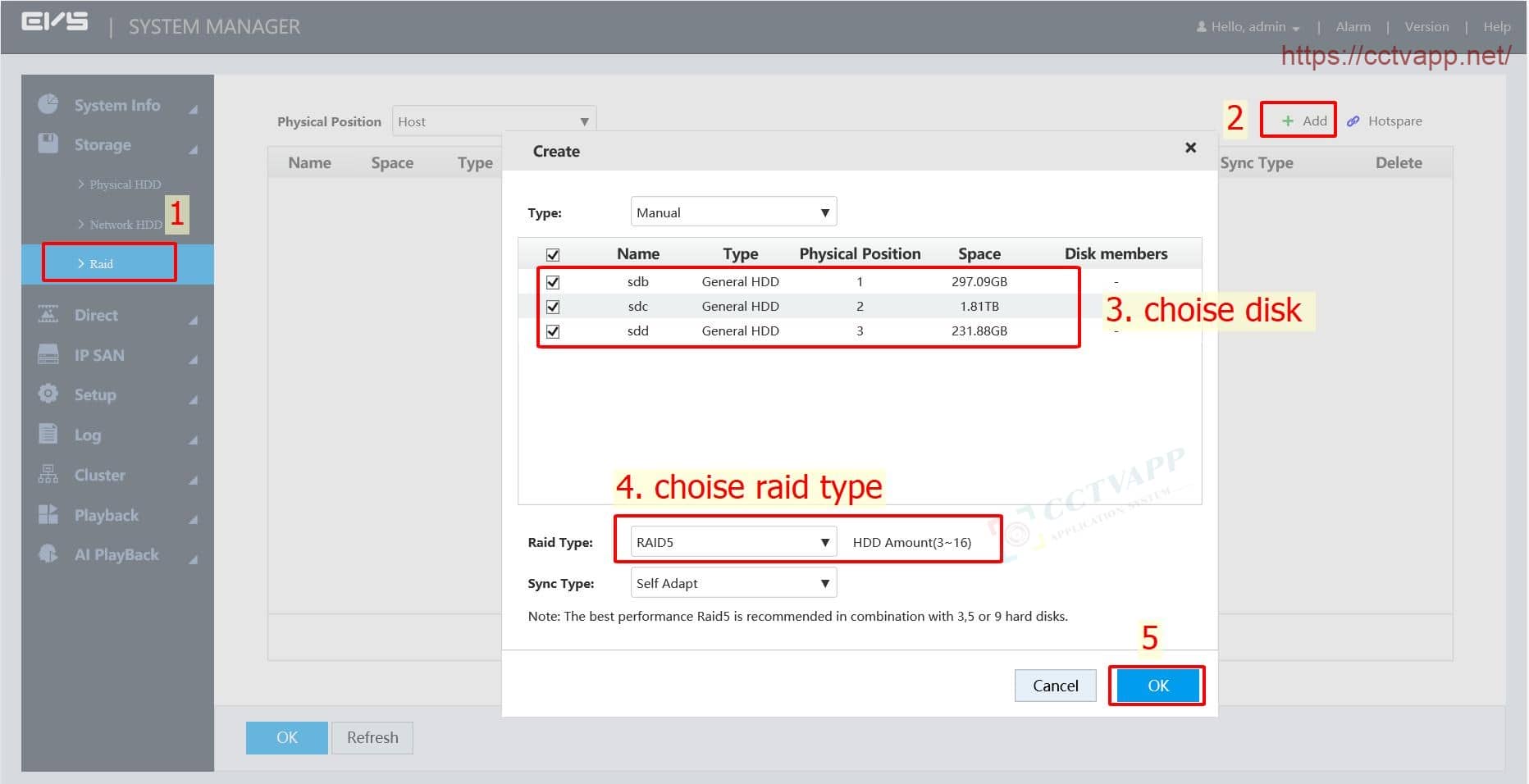Click the Log document icon
The width and height of the screenshot is (1529, 784).
48,434
